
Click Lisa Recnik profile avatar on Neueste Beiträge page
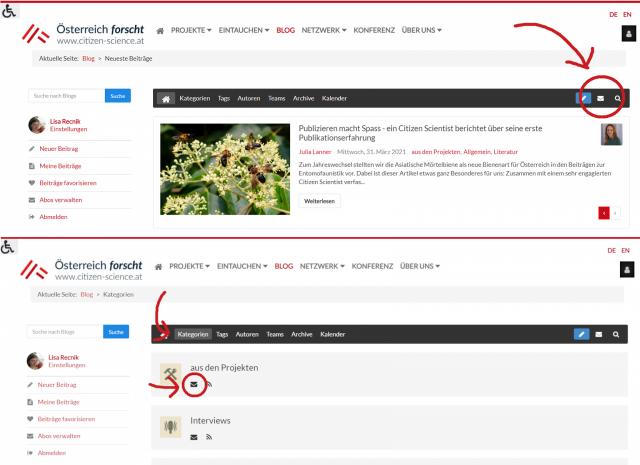tap(37, 125)
